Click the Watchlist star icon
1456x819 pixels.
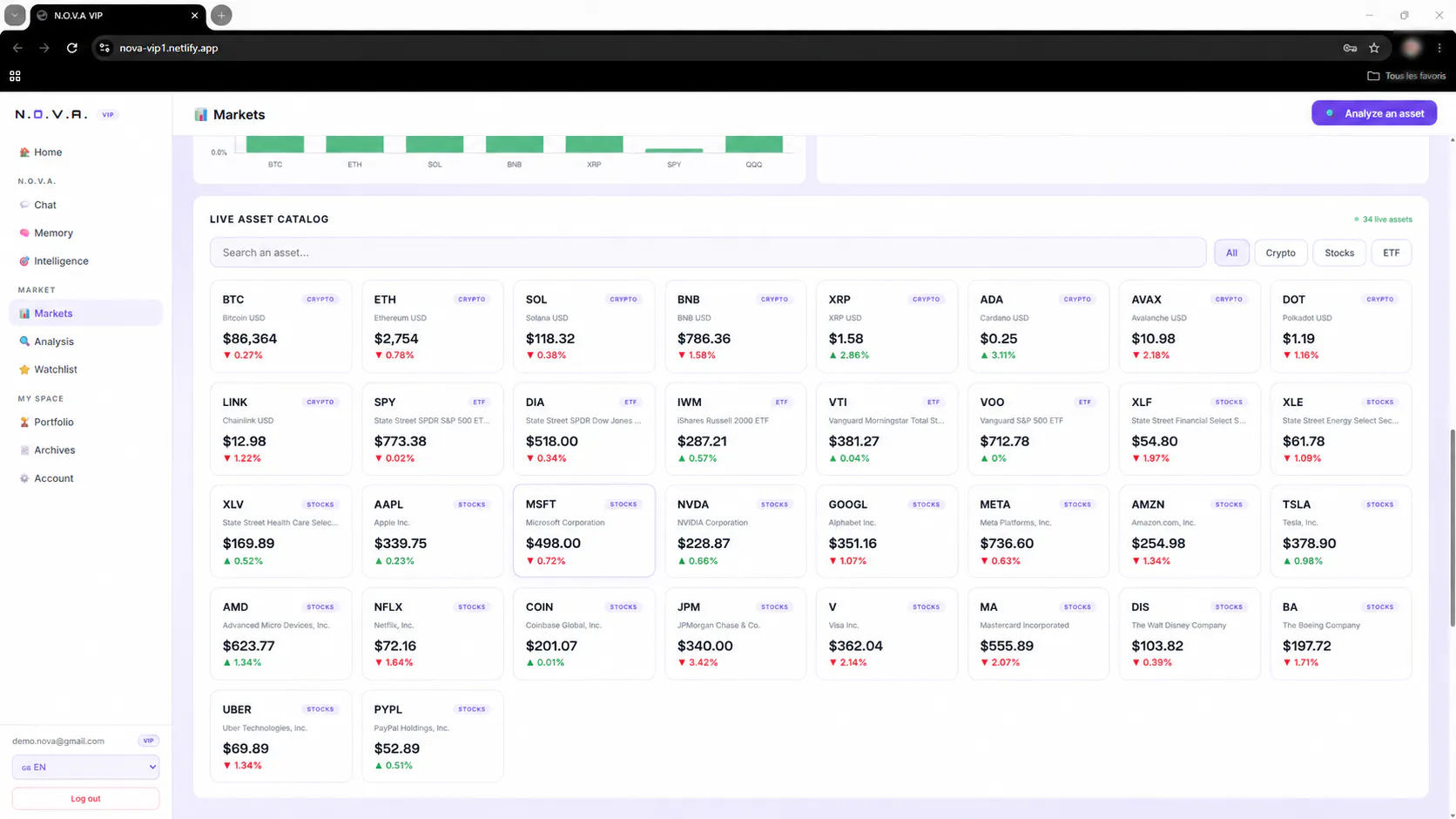[24, 369]
